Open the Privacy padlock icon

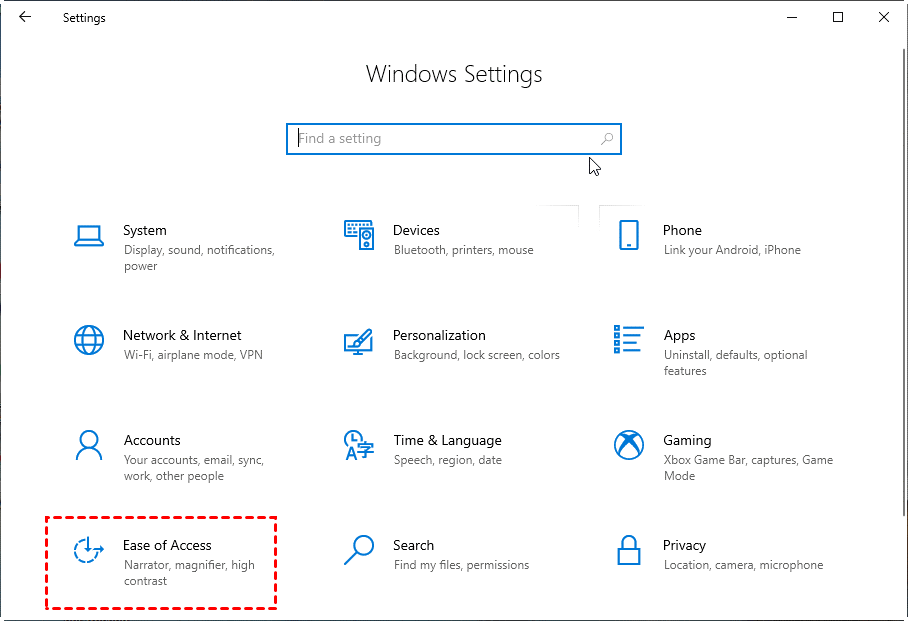[x=628, y=550]
